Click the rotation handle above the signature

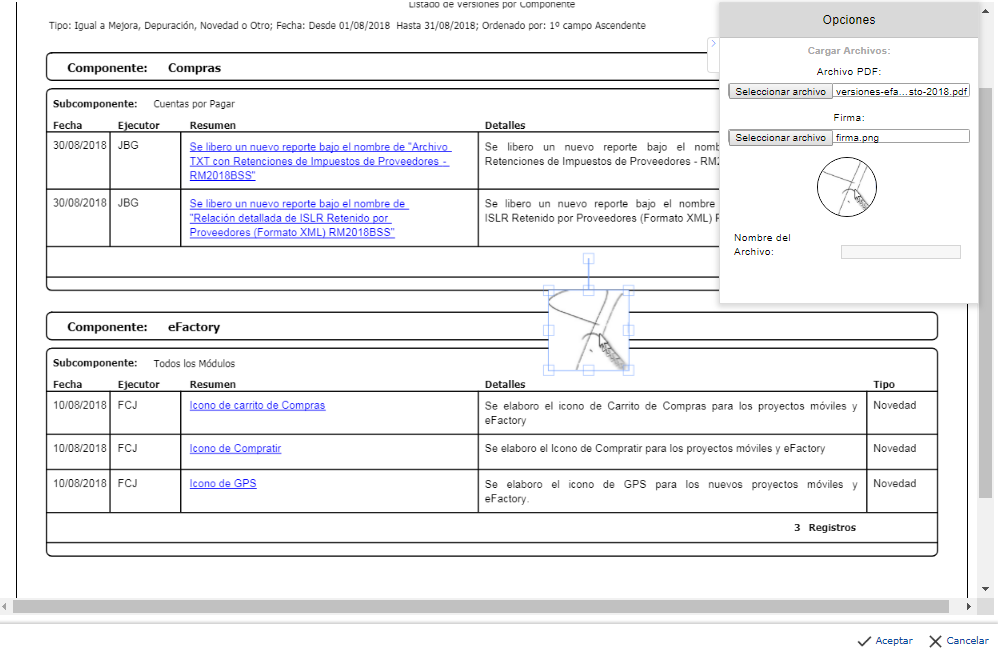pos(588,257)
